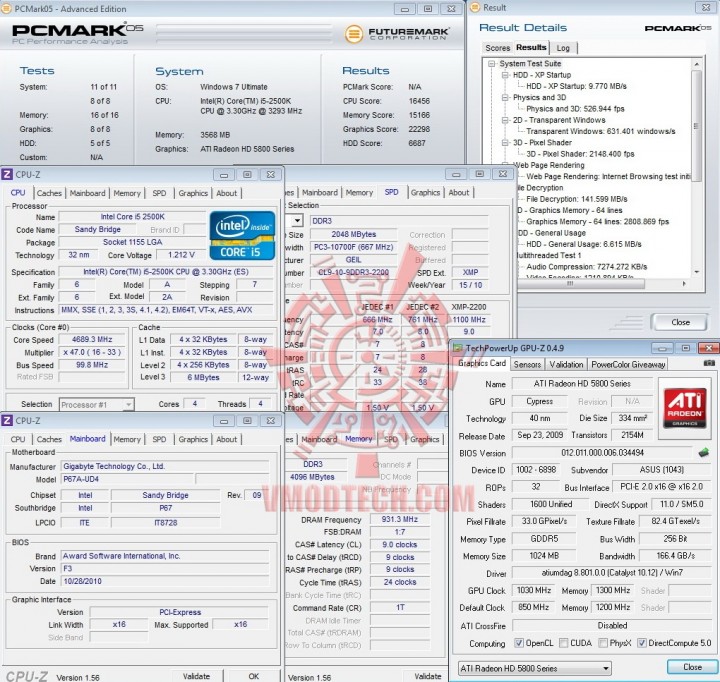Collapse the Physics and 3D node
Viewport: 720px width, 682px height.
coord(505,97)
